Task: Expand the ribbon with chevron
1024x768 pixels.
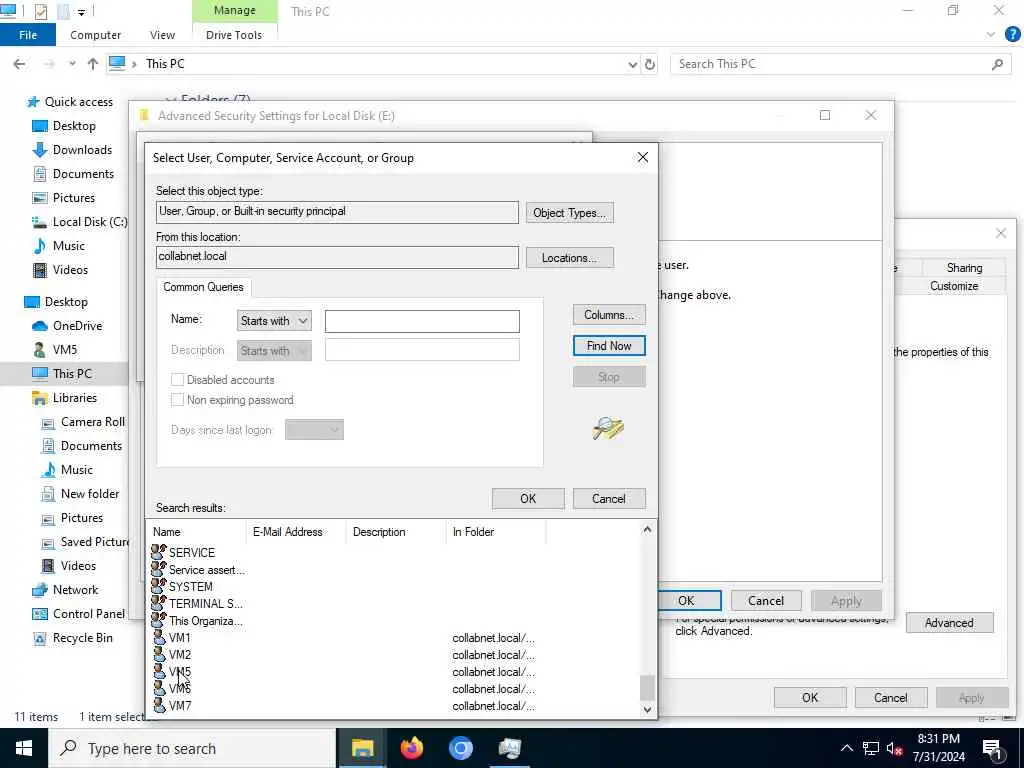Action: point(991,35)
